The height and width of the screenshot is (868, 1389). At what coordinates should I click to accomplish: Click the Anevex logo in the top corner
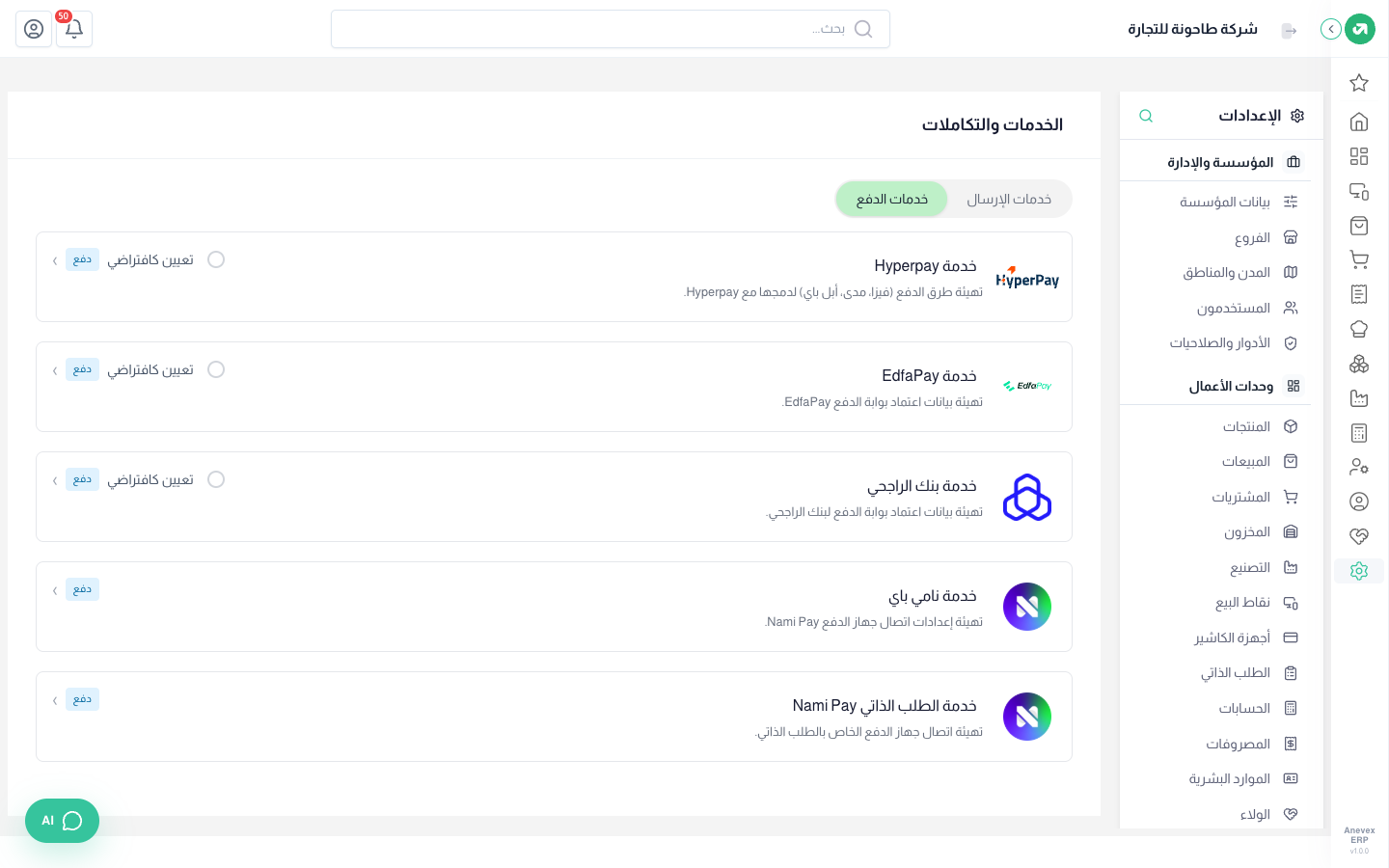(x=1360, y=29)
